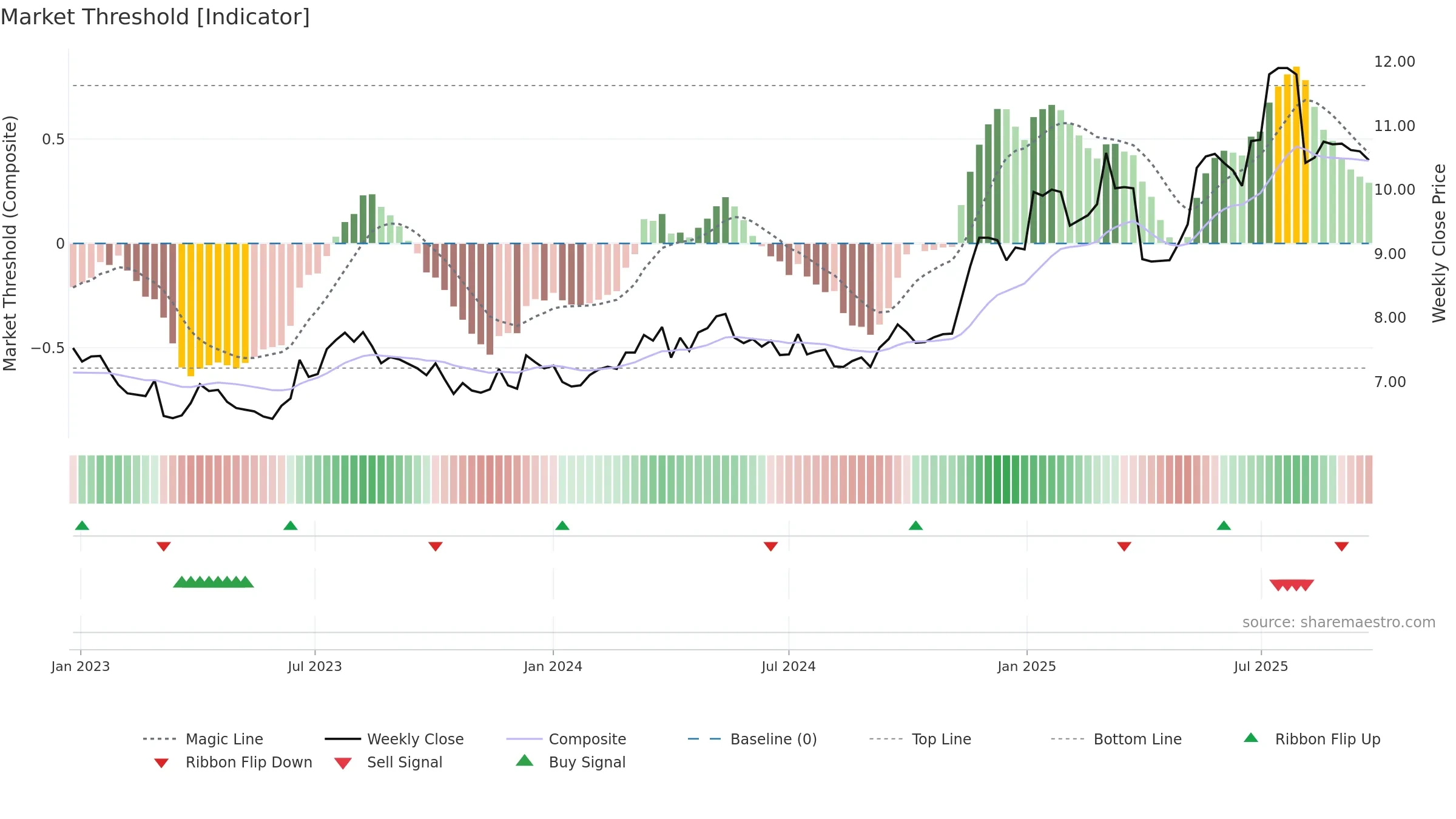Click the Market Threshold (Composite) axis title
Screen dimensions: 1456x819
pyautogui.click(x=10, y=243)
